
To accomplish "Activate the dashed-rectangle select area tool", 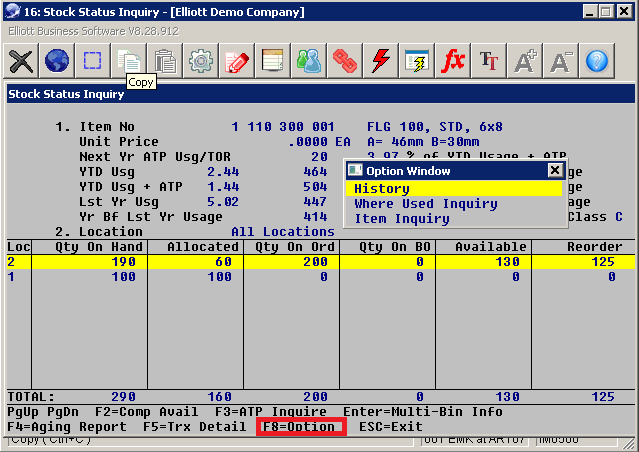I will 93,61.
